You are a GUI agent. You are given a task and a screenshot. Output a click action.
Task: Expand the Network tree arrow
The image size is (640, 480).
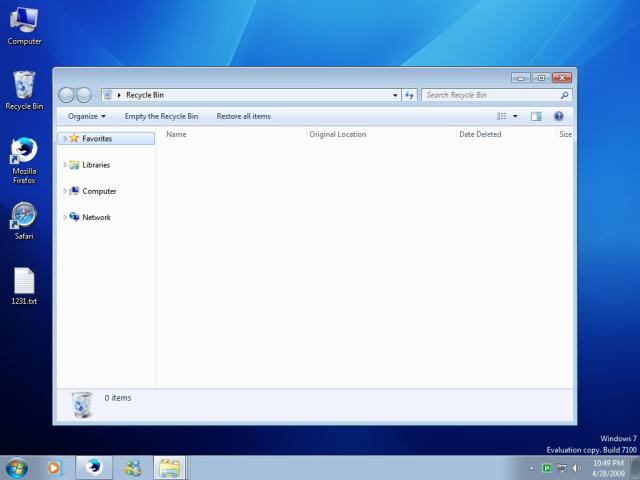(66, 217)
